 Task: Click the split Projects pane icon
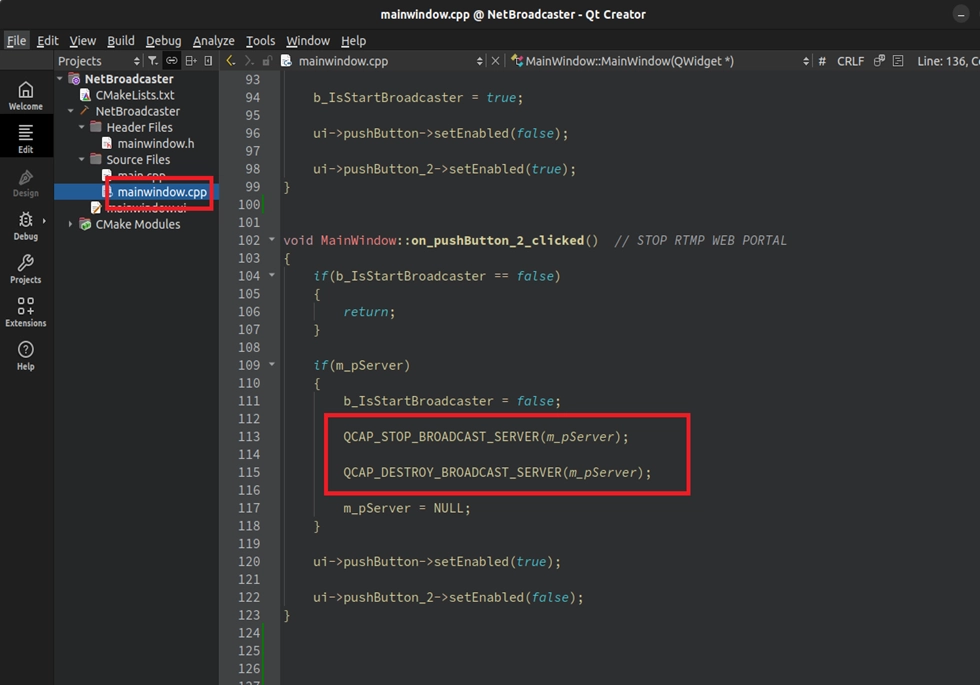point(191,61)
